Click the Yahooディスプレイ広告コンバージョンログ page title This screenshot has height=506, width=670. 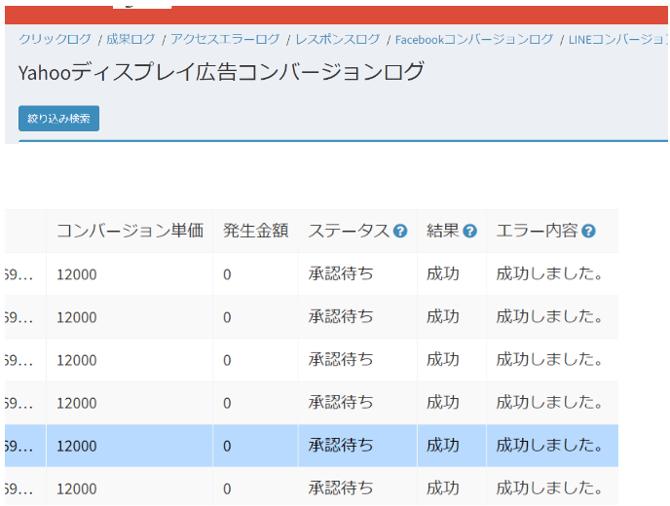(x=221, y=72)
